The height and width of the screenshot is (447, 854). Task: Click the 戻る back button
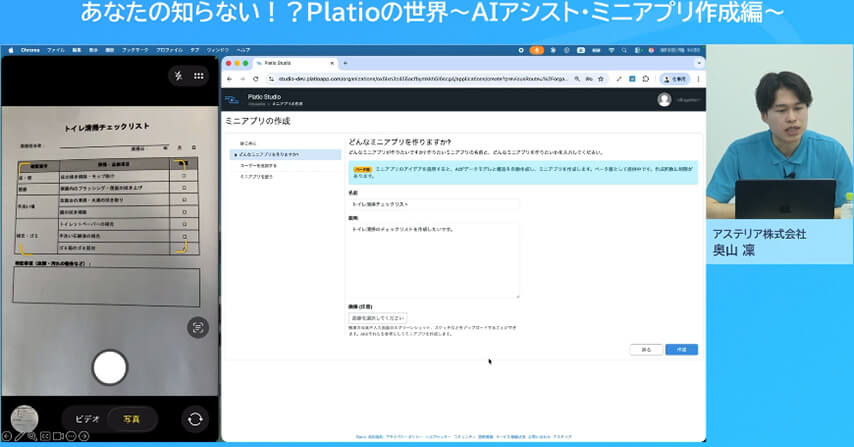646,349
